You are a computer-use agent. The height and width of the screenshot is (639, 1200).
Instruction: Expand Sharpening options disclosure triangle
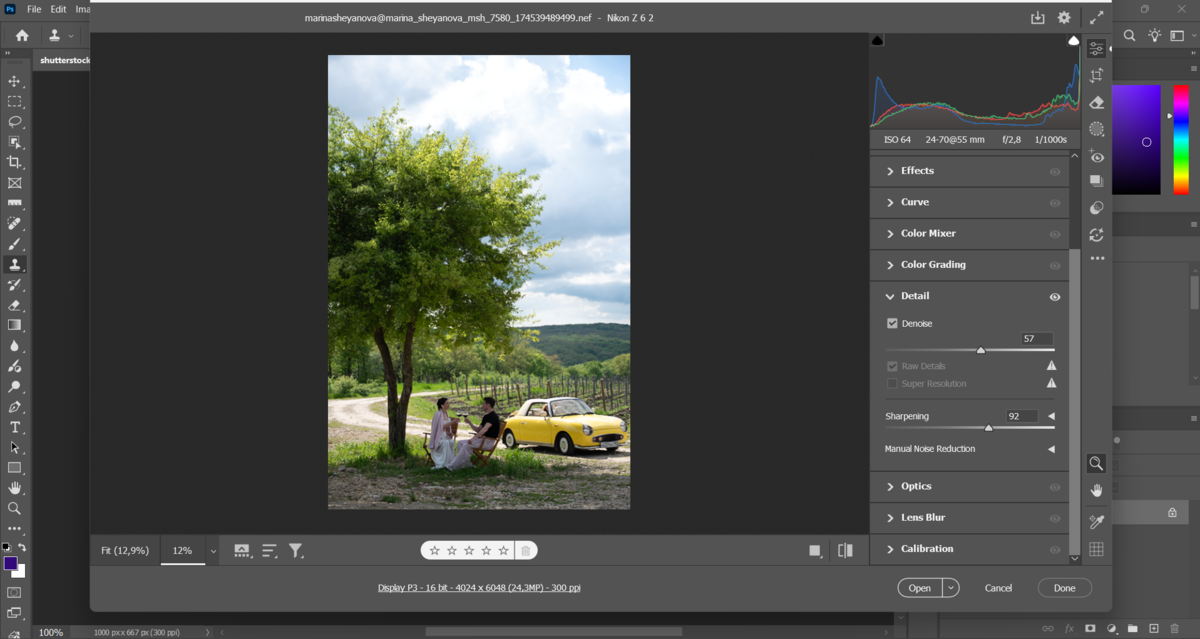1051,416
